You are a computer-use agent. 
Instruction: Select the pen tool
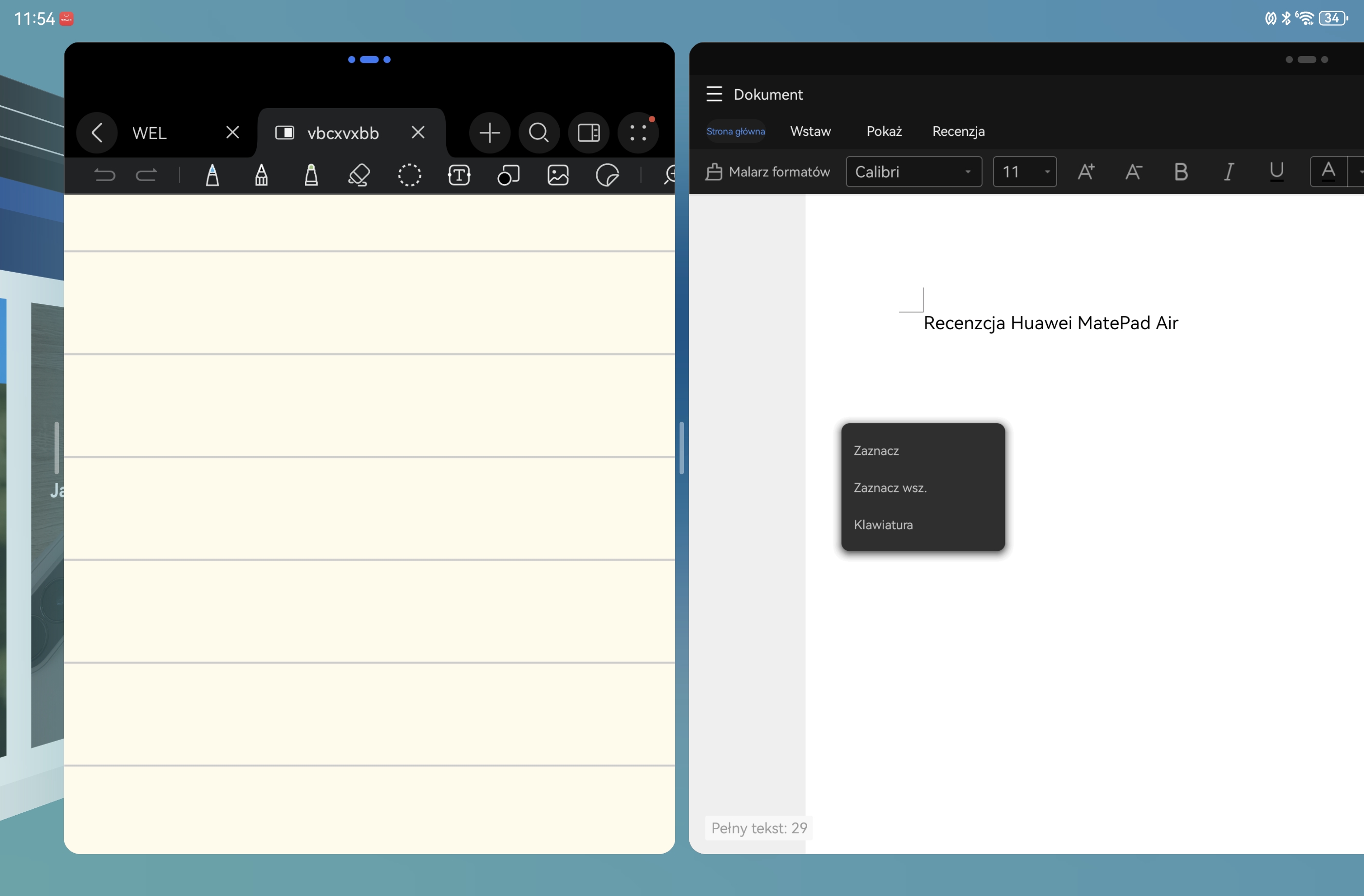(212, 175)
